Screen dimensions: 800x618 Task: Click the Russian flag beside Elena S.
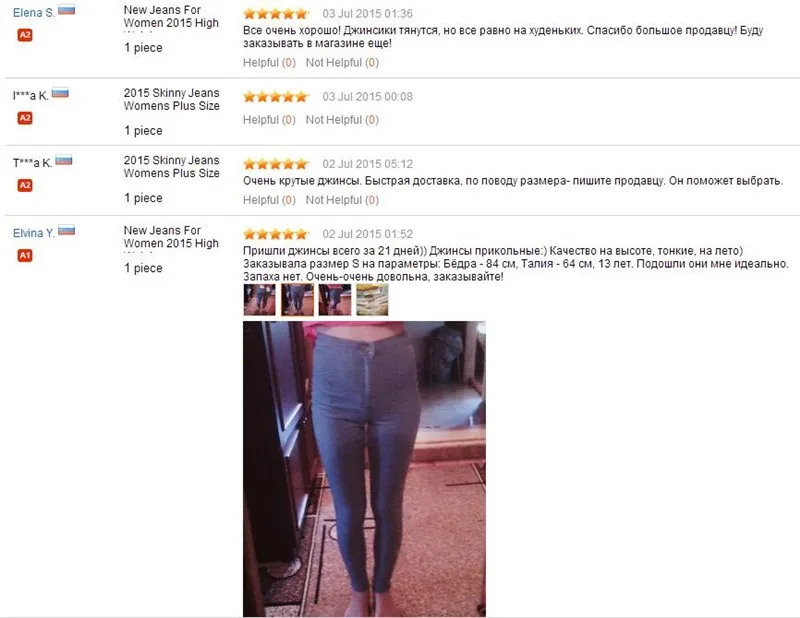pyautogui.click(x=66, y=10)
